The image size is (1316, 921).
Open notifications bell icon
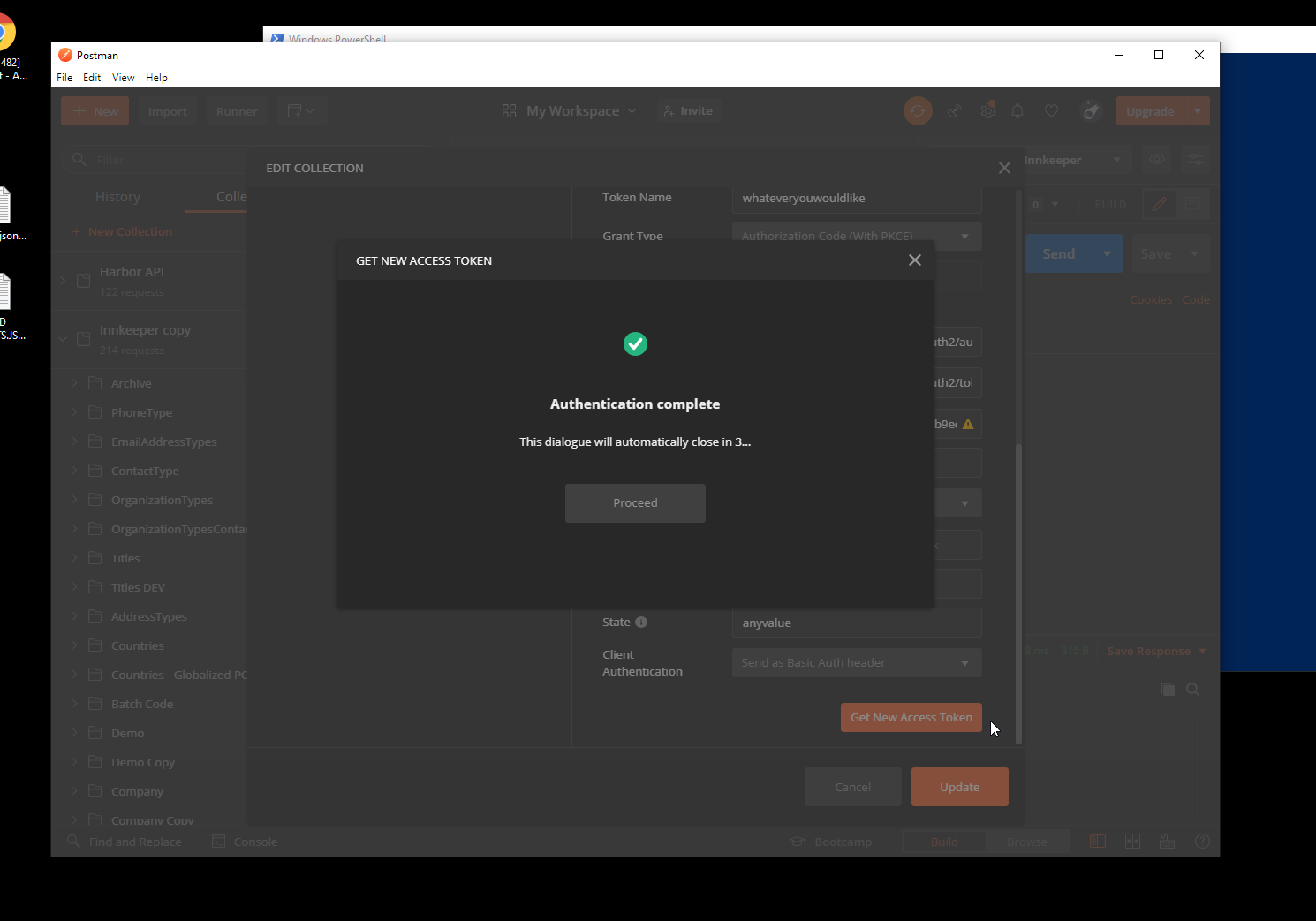point(1017,110)
